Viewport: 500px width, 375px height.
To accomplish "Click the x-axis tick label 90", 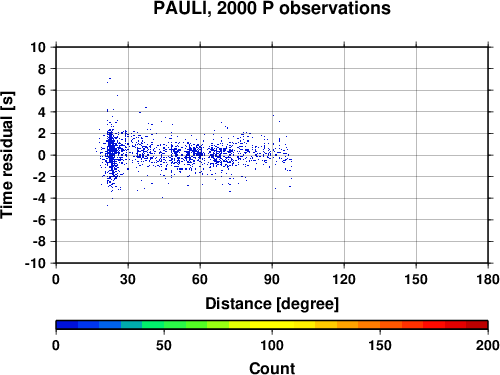I will tap(272, 279).
